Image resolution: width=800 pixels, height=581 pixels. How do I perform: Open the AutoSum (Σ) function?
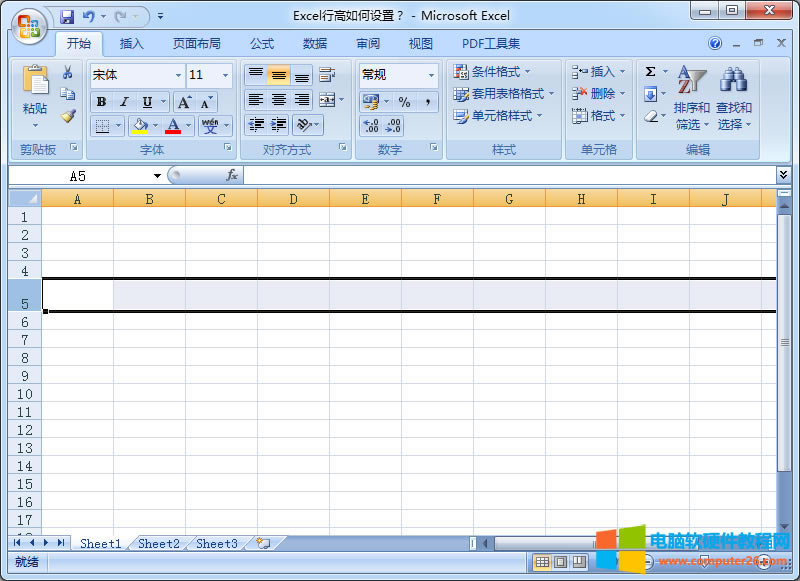click(x=648, y=70)
